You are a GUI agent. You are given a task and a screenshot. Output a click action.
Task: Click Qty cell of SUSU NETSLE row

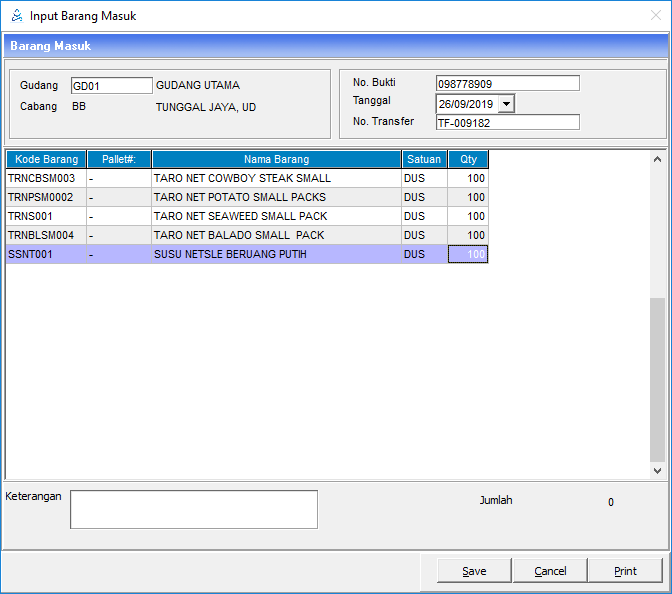[x=468, y=255]
